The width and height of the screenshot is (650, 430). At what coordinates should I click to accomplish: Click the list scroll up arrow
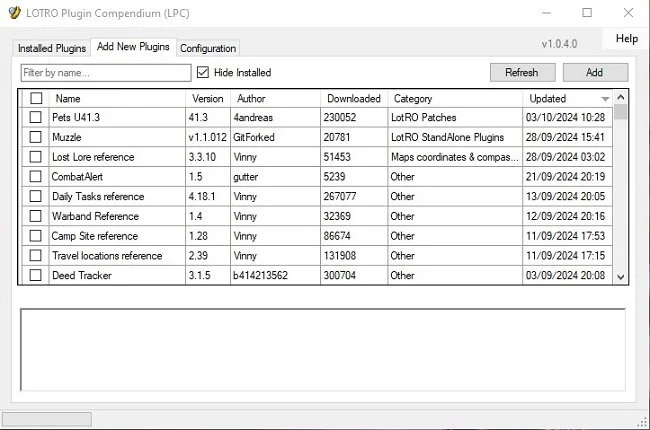[x=621, y=97]
